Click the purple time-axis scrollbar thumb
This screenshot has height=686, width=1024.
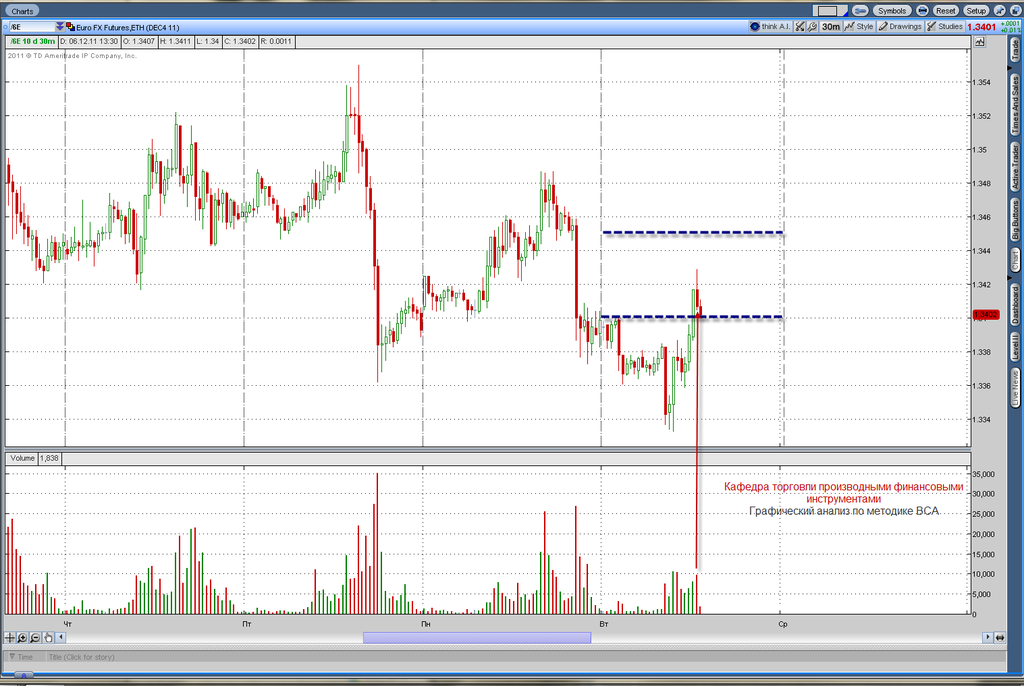[x=477, y=638]
